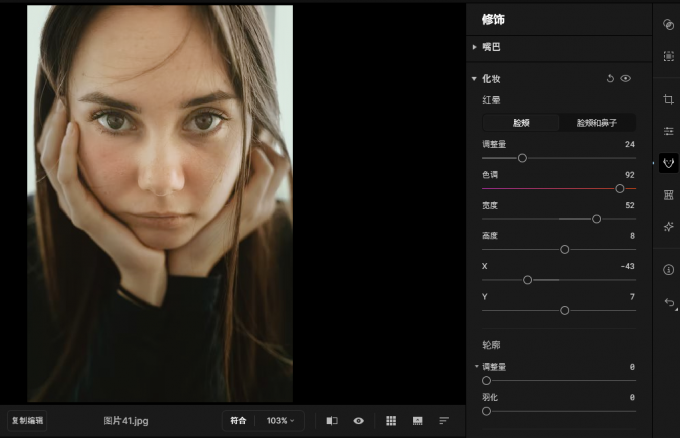Open the 103% zoom dropdown
This screenshot has height=438, width=680.
280,421
